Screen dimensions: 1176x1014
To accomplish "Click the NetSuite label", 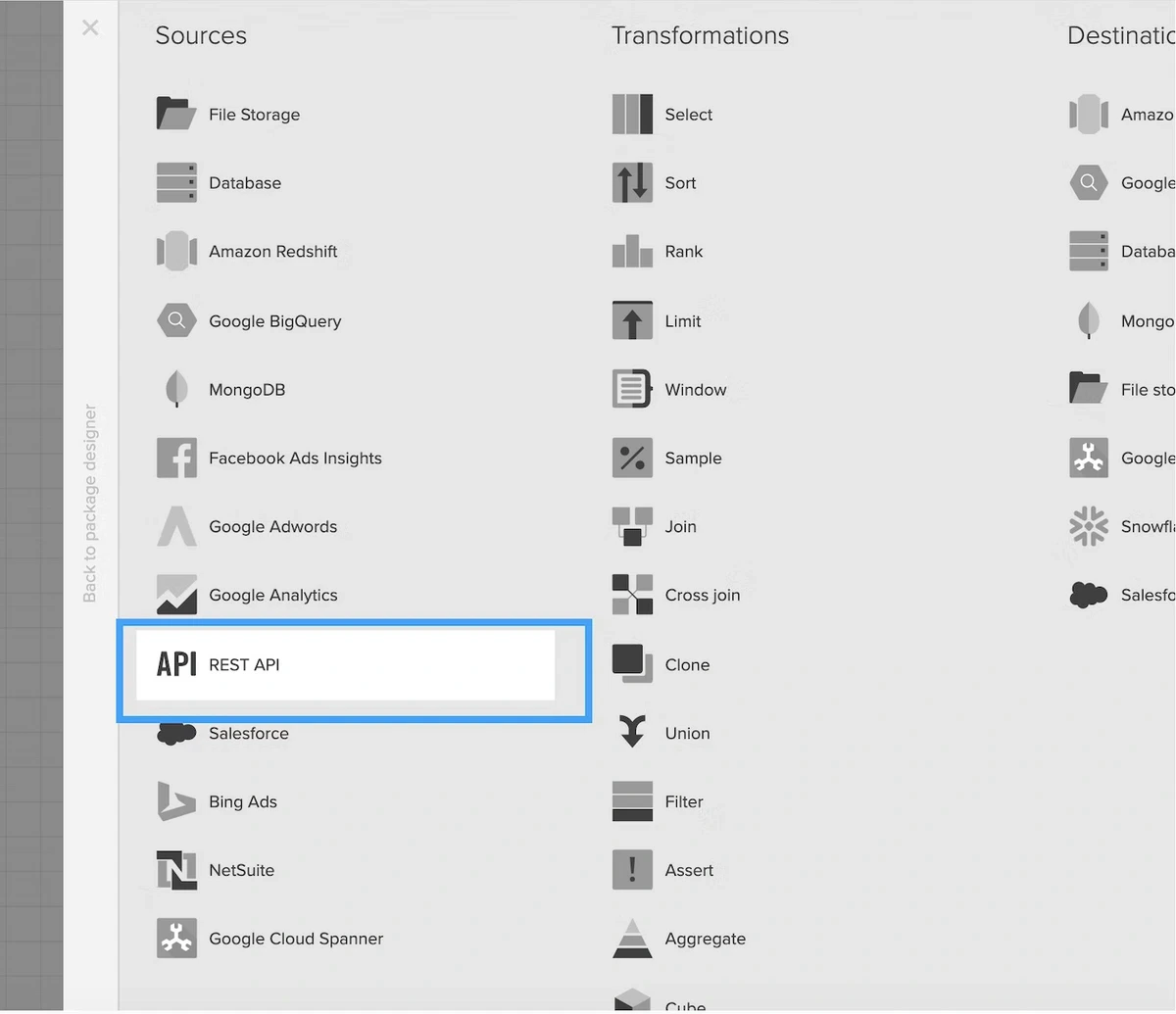I will click(x=242, y=870).
